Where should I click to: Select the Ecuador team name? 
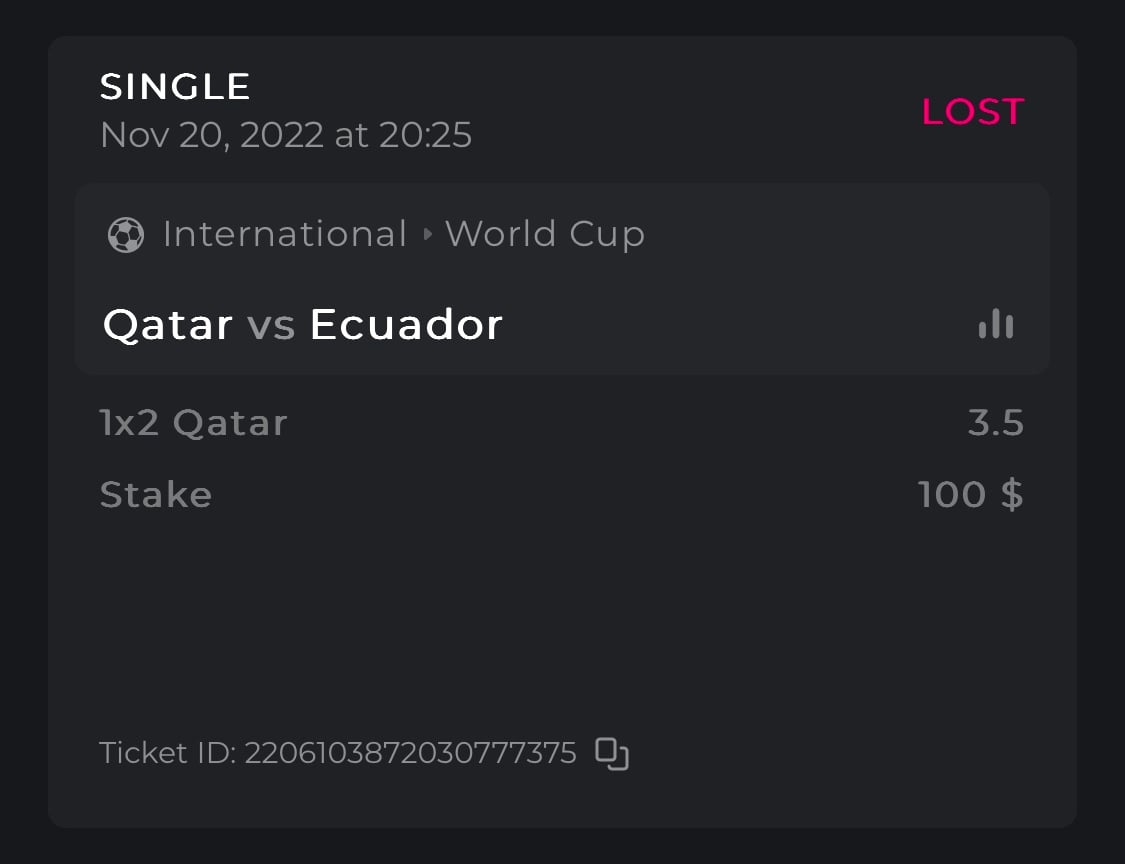[406, 325]
